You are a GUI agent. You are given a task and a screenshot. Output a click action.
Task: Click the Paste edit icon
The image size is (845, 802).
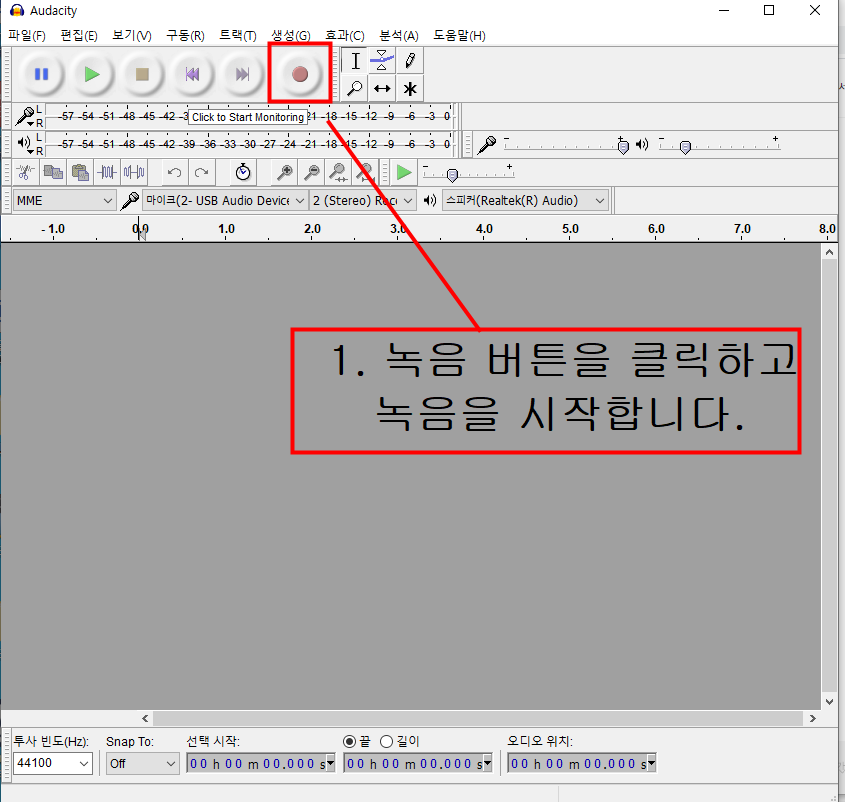[80, 172]
